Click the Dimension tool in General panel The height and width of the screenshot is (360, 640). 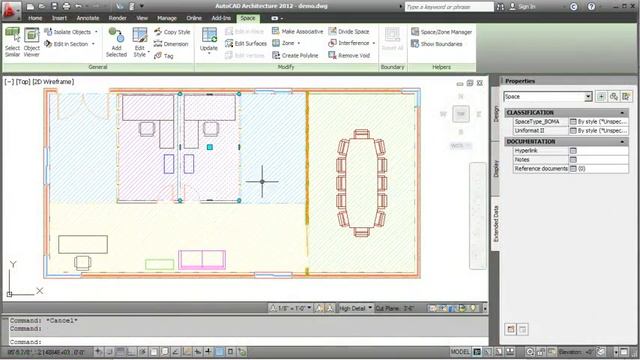click(171, 44)
